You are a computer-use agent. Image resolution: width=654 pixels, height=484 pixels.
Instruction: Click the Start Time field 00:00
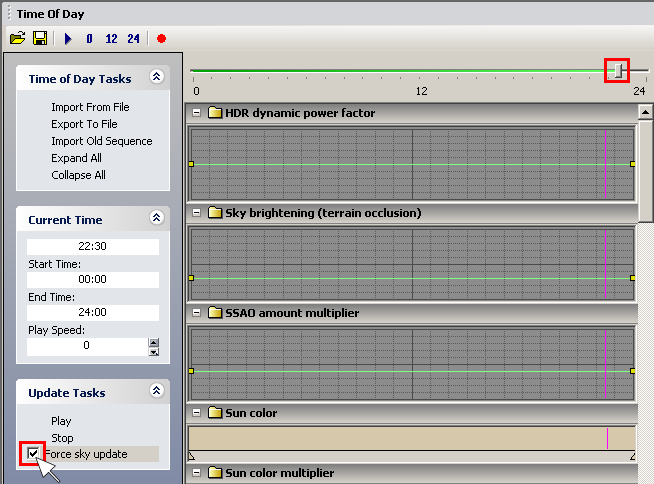coord(93,279)
